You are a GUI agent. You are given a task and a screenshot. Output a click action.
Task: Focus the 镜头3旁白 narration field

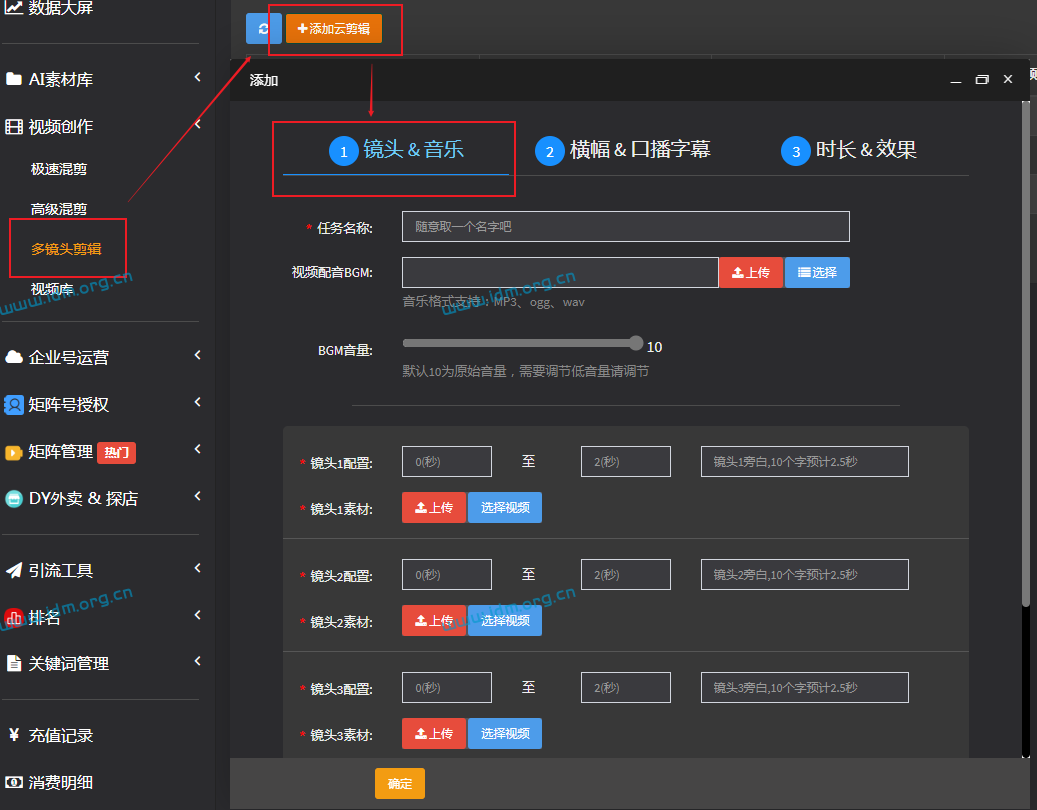pos(805,688)
